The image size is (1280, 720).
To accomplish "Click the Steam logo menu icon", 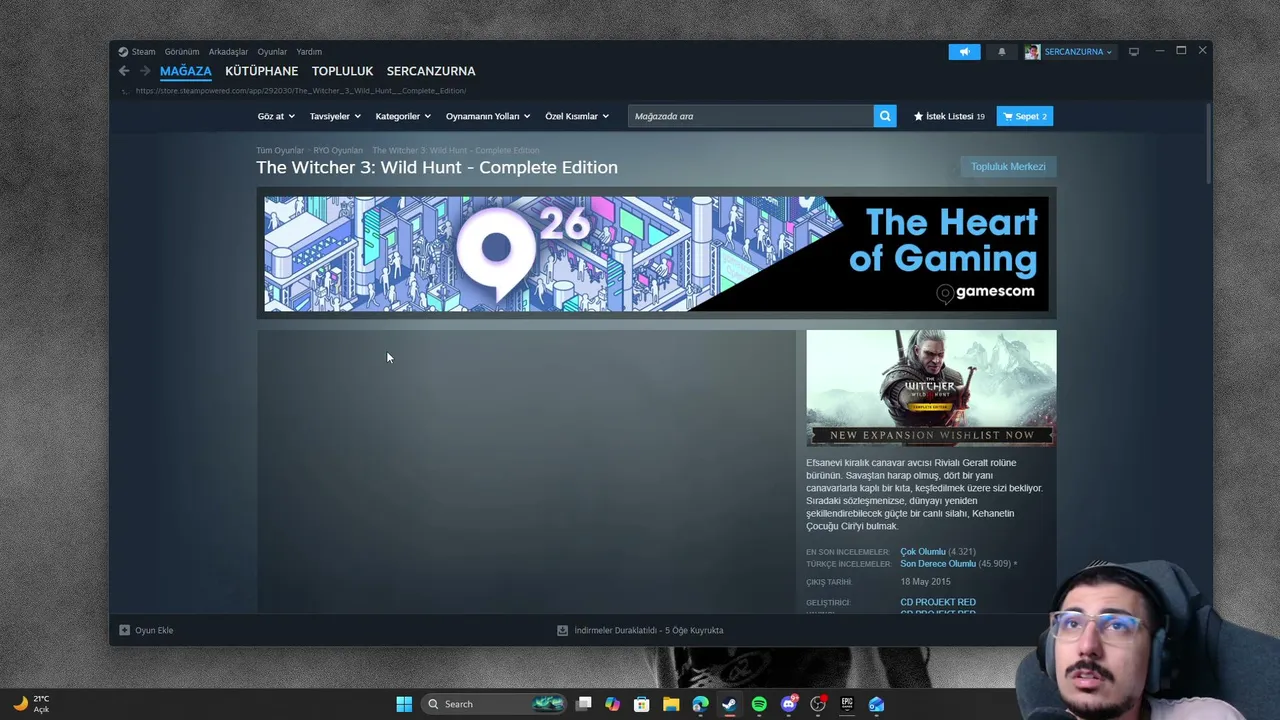I will click(x=123, y=52).
